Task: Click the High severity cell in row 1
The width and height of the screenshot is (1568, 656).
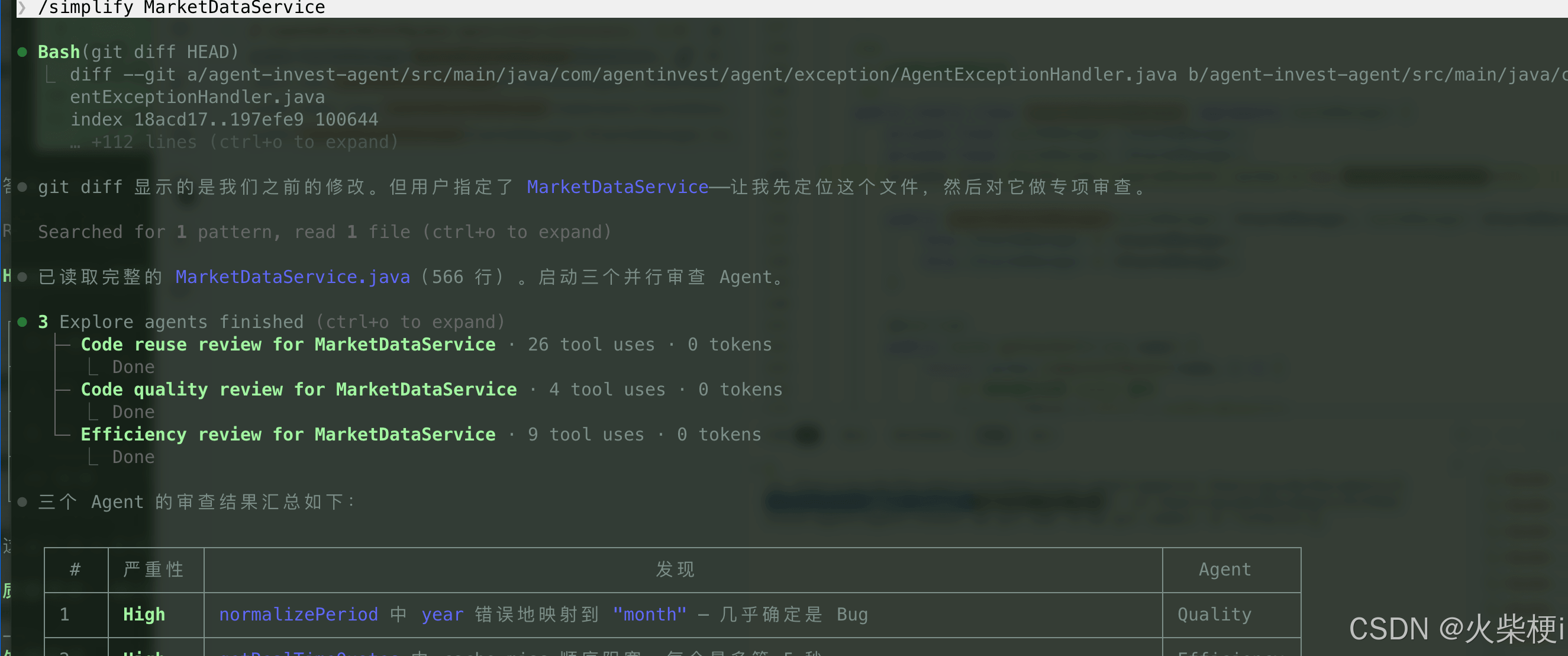Action: 144,615
